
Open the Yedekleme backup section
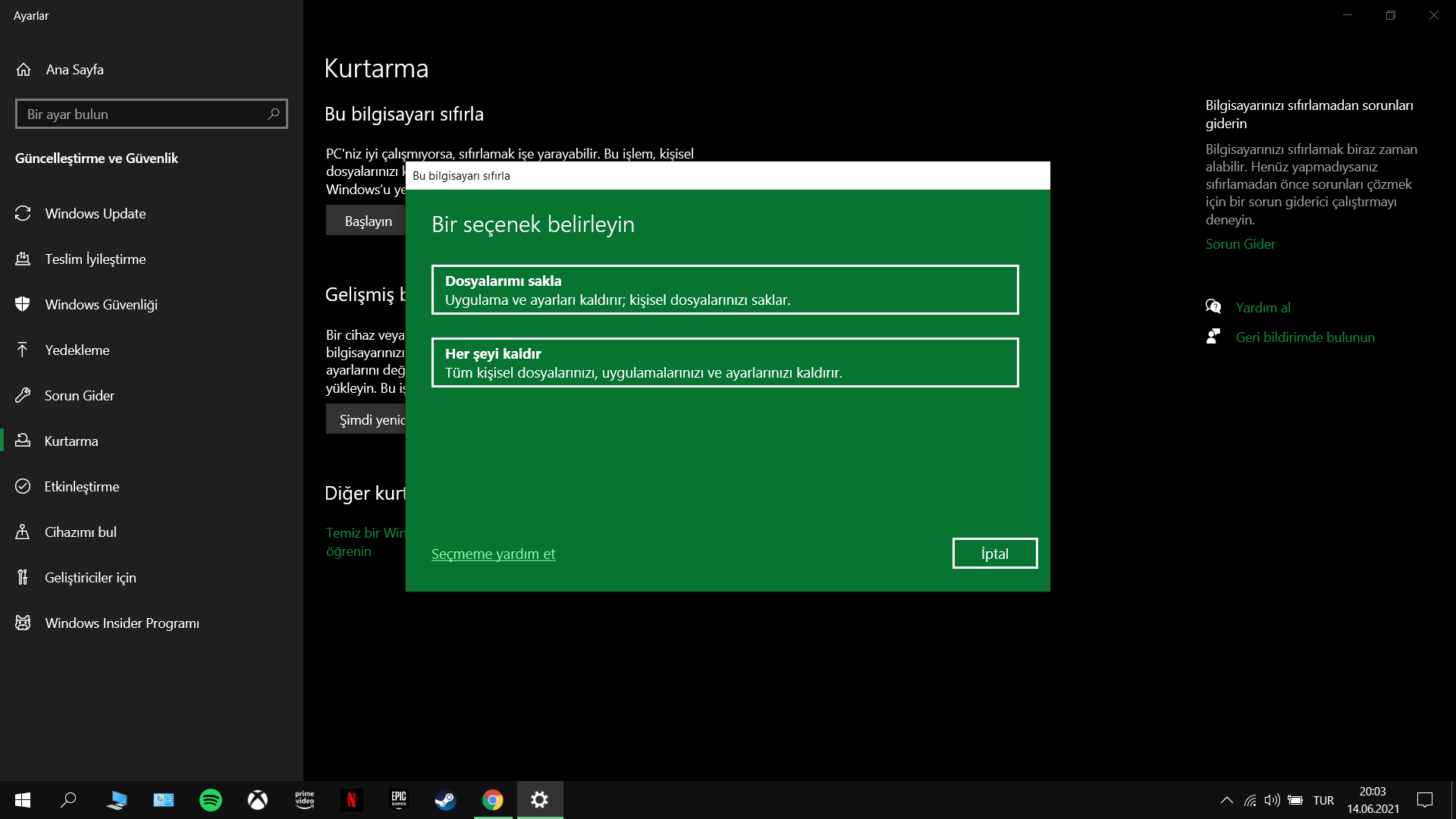[x=77, y=350]
